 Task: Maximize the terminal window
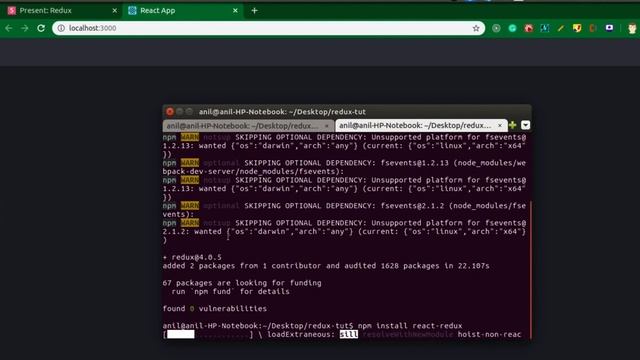click(189, 111)
